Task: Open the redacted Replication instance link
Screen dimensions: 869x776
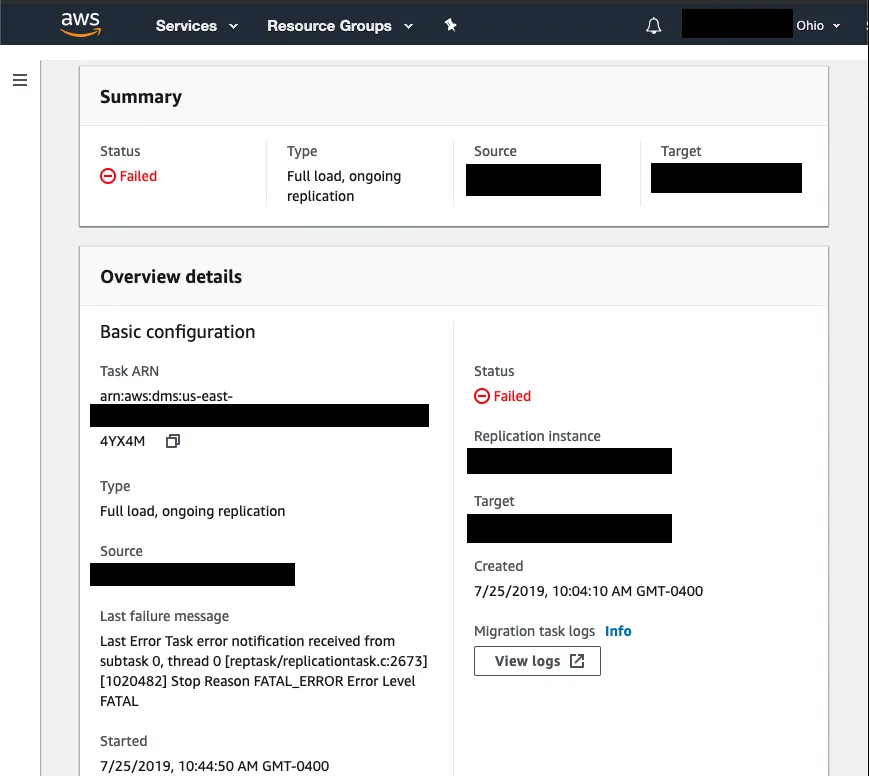Action: (569, 461)
